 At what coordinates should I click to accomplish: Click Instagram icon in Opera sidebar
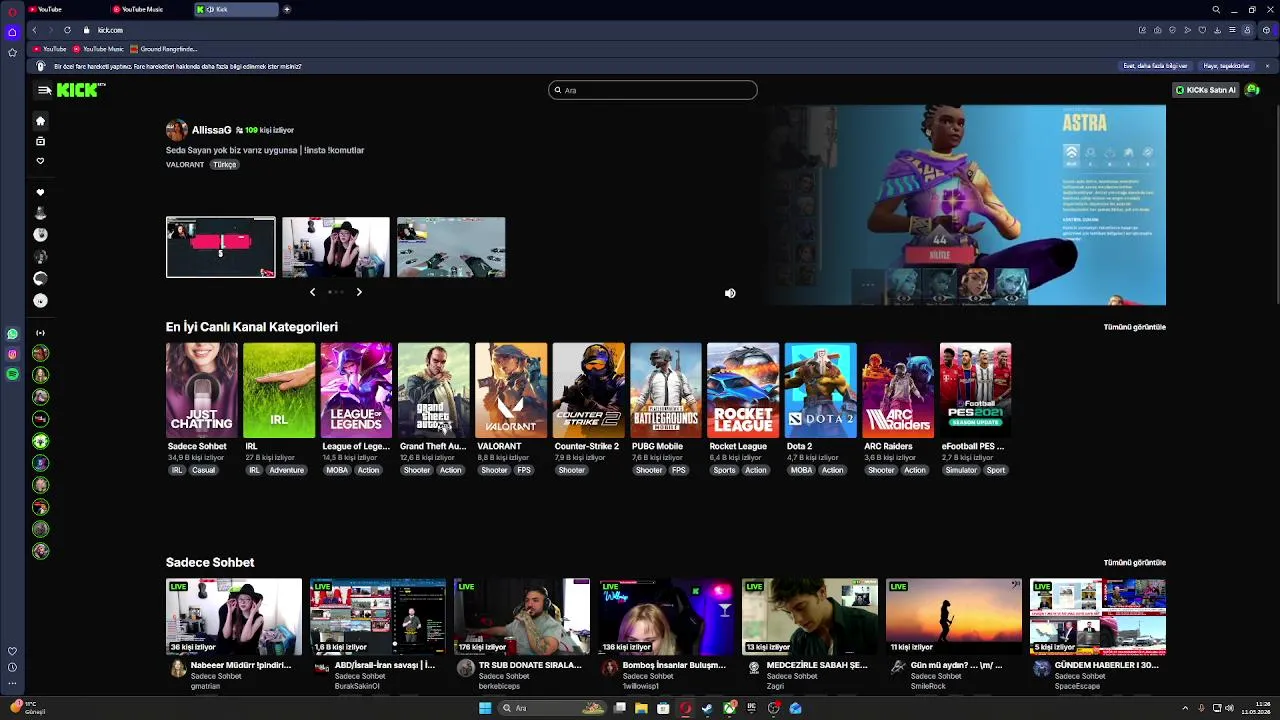pyautogui.click(x=12, y=354)
